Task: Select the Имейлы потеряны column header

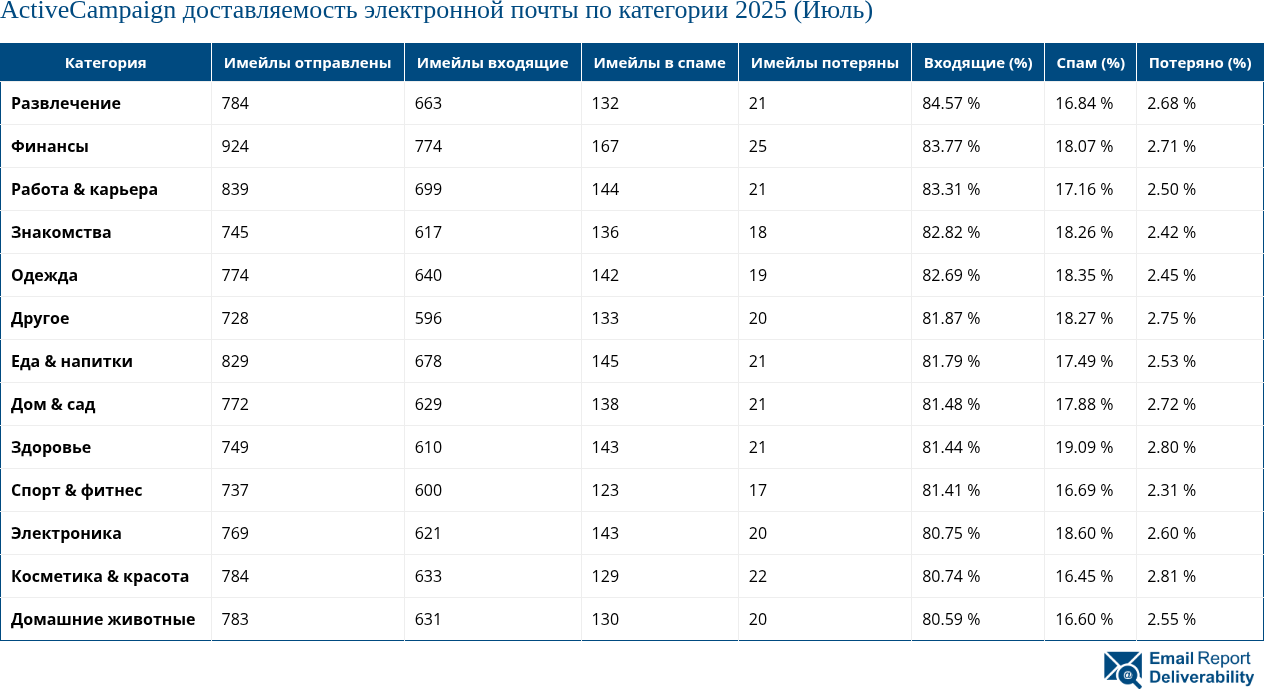Action: point(824,63)
